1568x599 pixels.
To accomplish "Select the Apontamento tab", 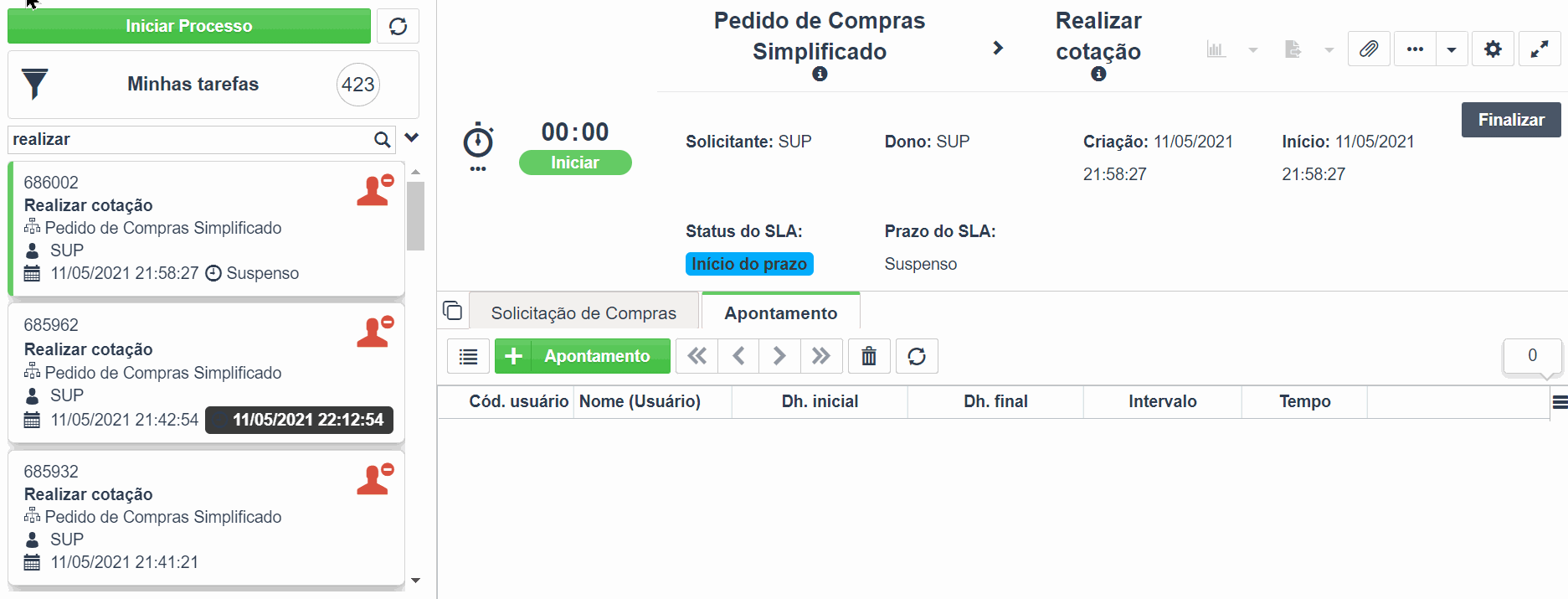I will click(780, 312).
